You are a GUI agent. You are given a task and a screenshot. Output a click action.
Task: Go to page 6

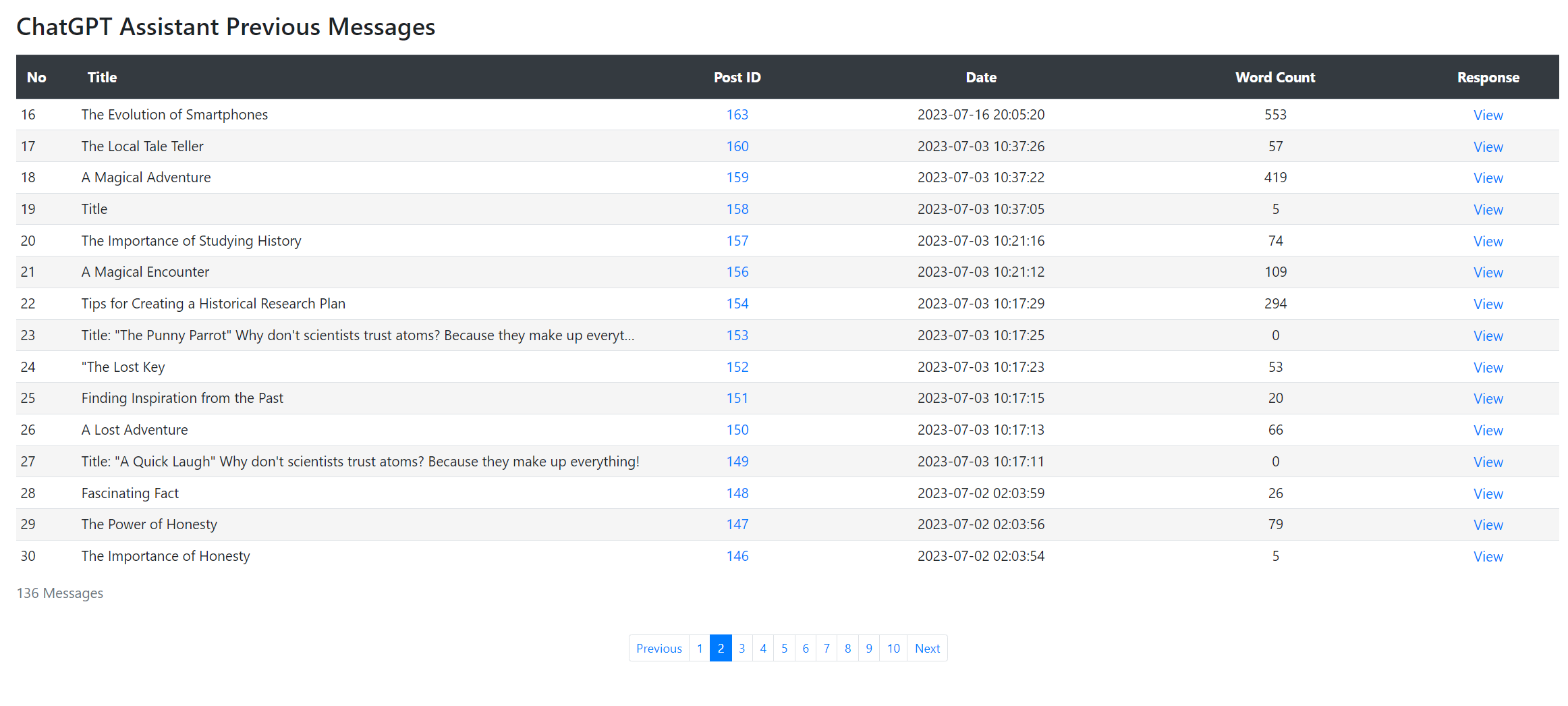tap(806, 649)
